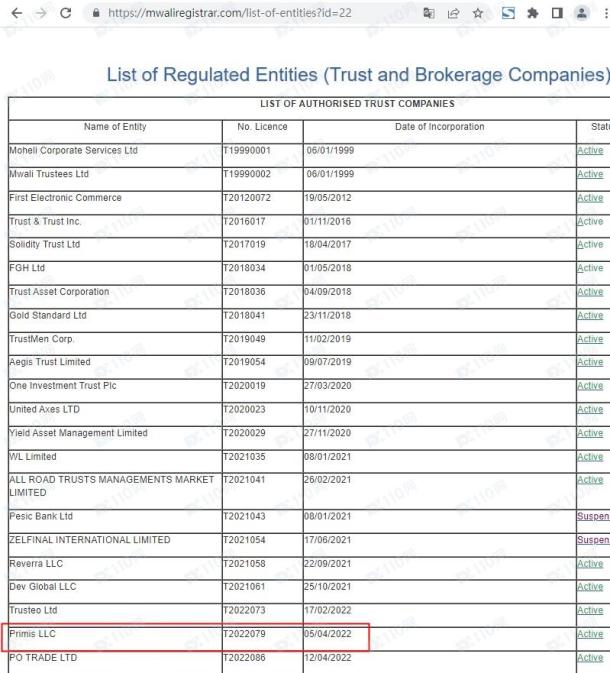
Task: Click the browser forward arrow
Action: click(x=41, y=13)
